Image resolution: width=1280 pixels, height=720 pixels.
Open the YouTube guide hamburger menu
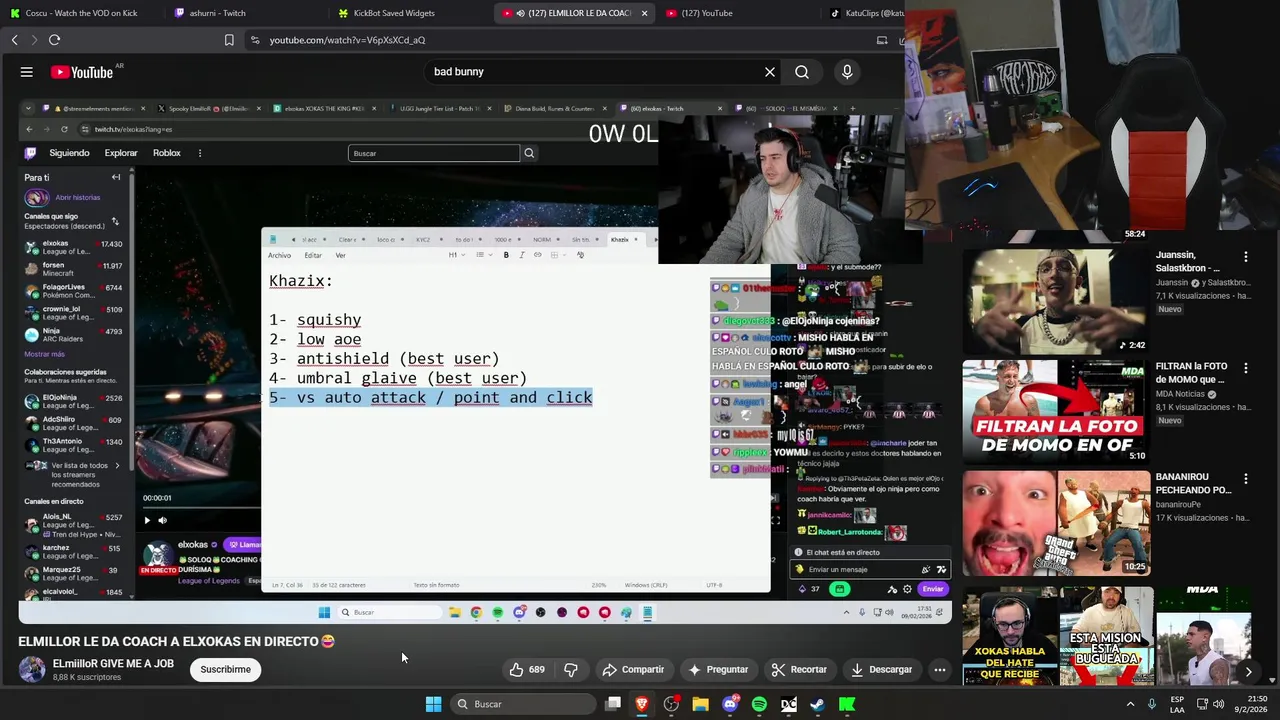tap(27, 72)
